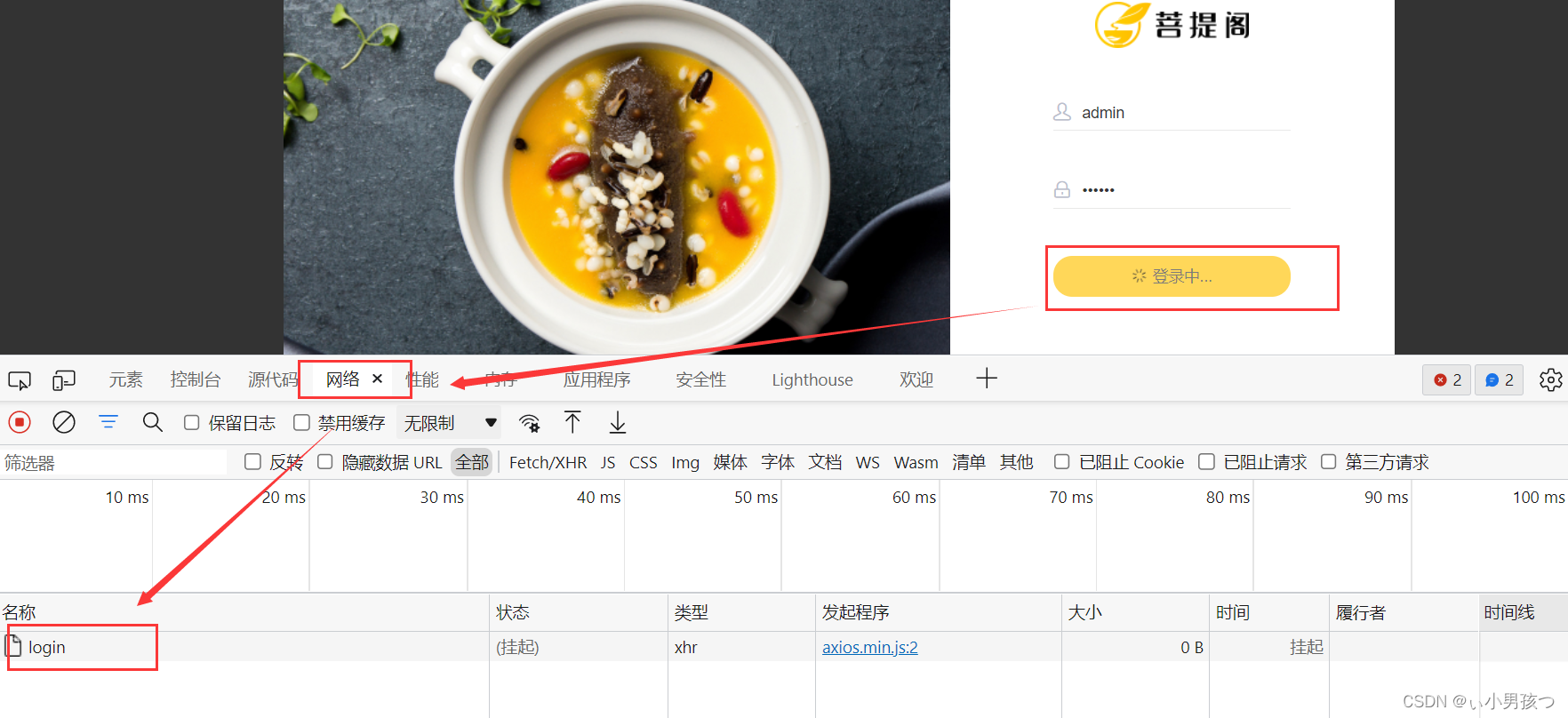
Task: Click the inspect element picker icon
Action: coord(20,380)
